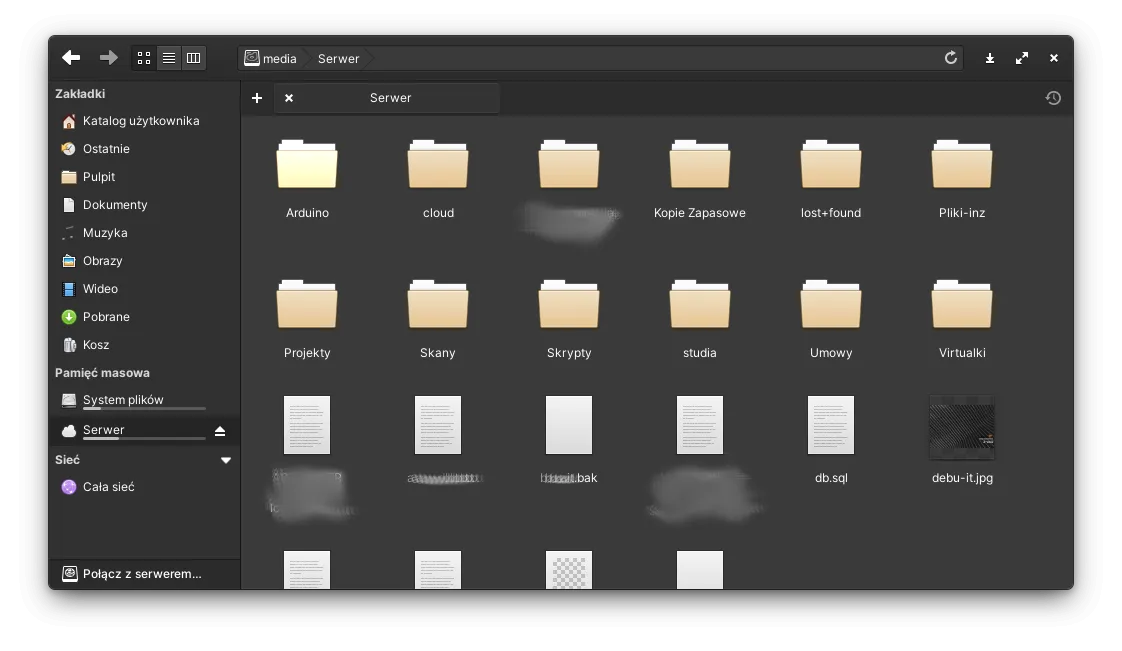Click the download arrow icon
Screen dimensions: 1122x651
990,59
